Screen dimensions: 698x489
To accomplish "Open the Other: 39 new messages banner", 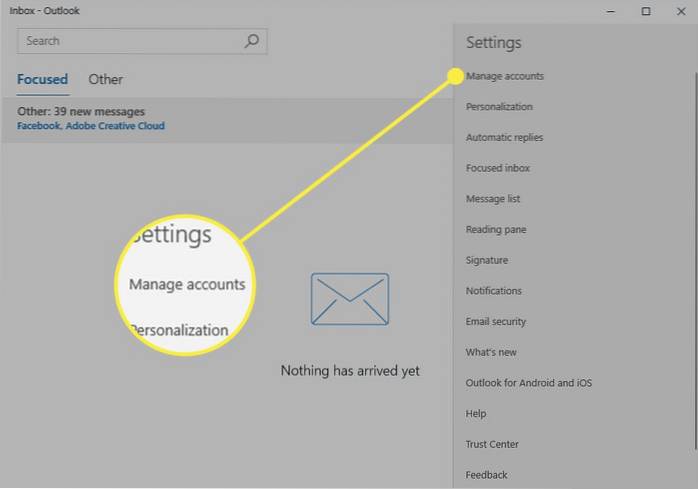I will [90, 118].
